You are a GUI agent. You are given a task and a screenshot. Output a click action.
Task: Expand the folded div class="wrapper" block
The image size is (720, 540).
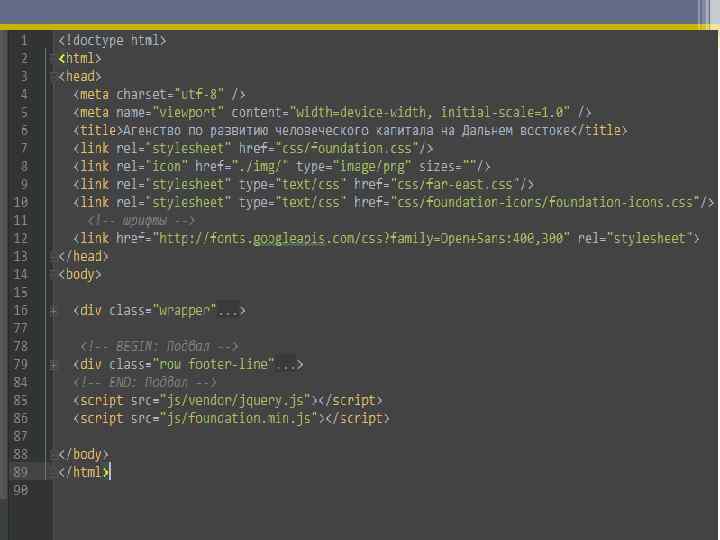click(x=53, y=311)
